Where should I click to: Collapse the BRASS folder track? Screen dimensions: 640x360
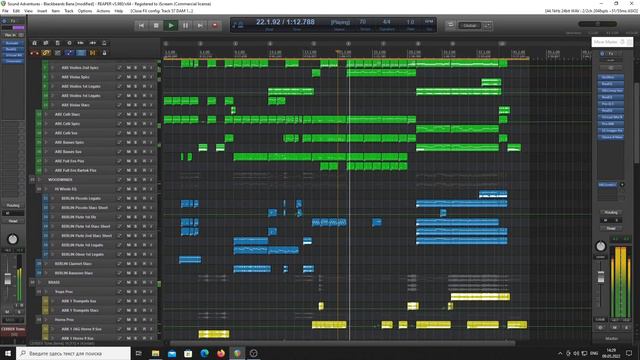coord(39,282)
